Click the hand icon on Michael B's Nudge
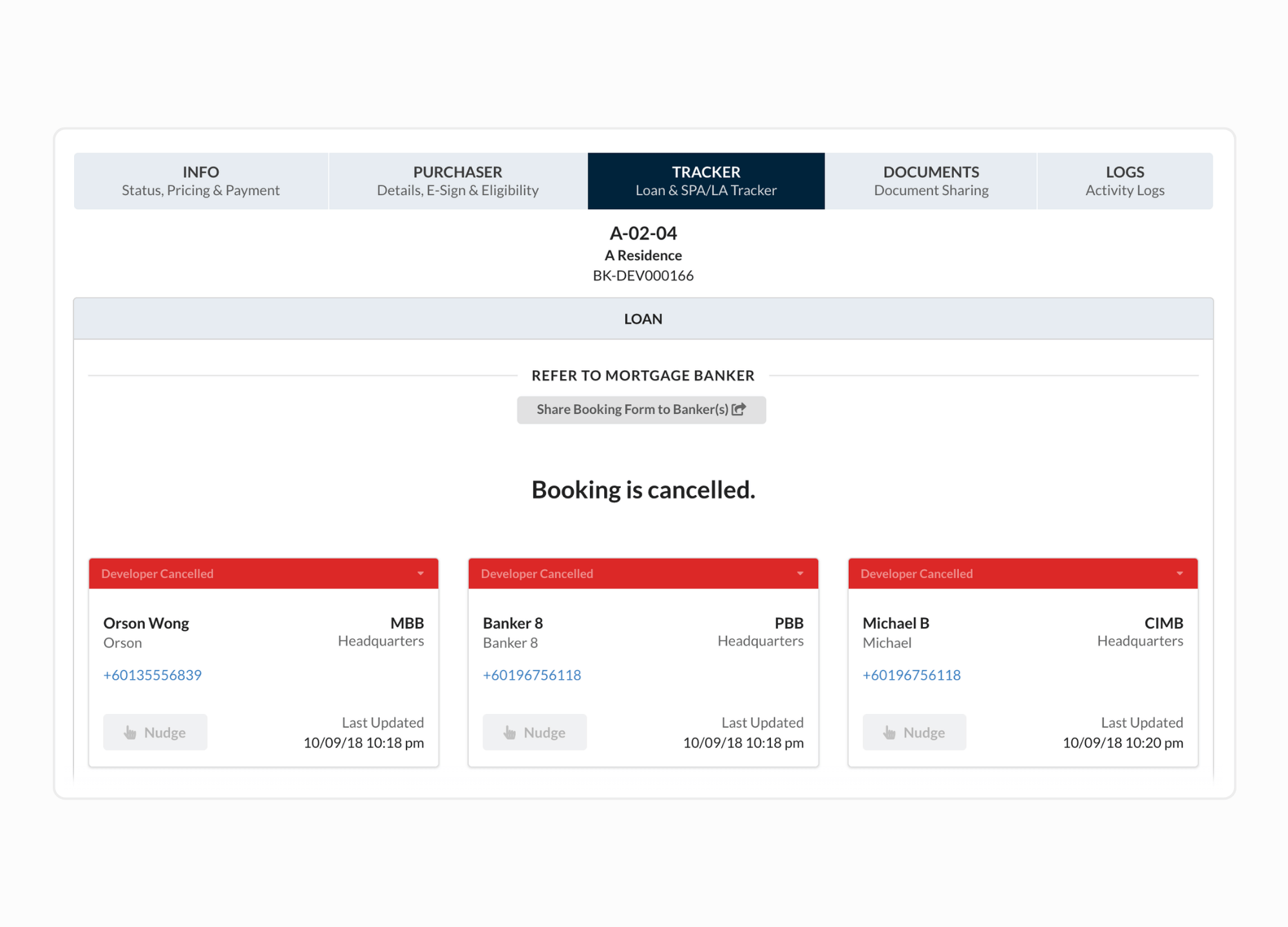This screenshot has width=1288, height=927. point(889,733)
